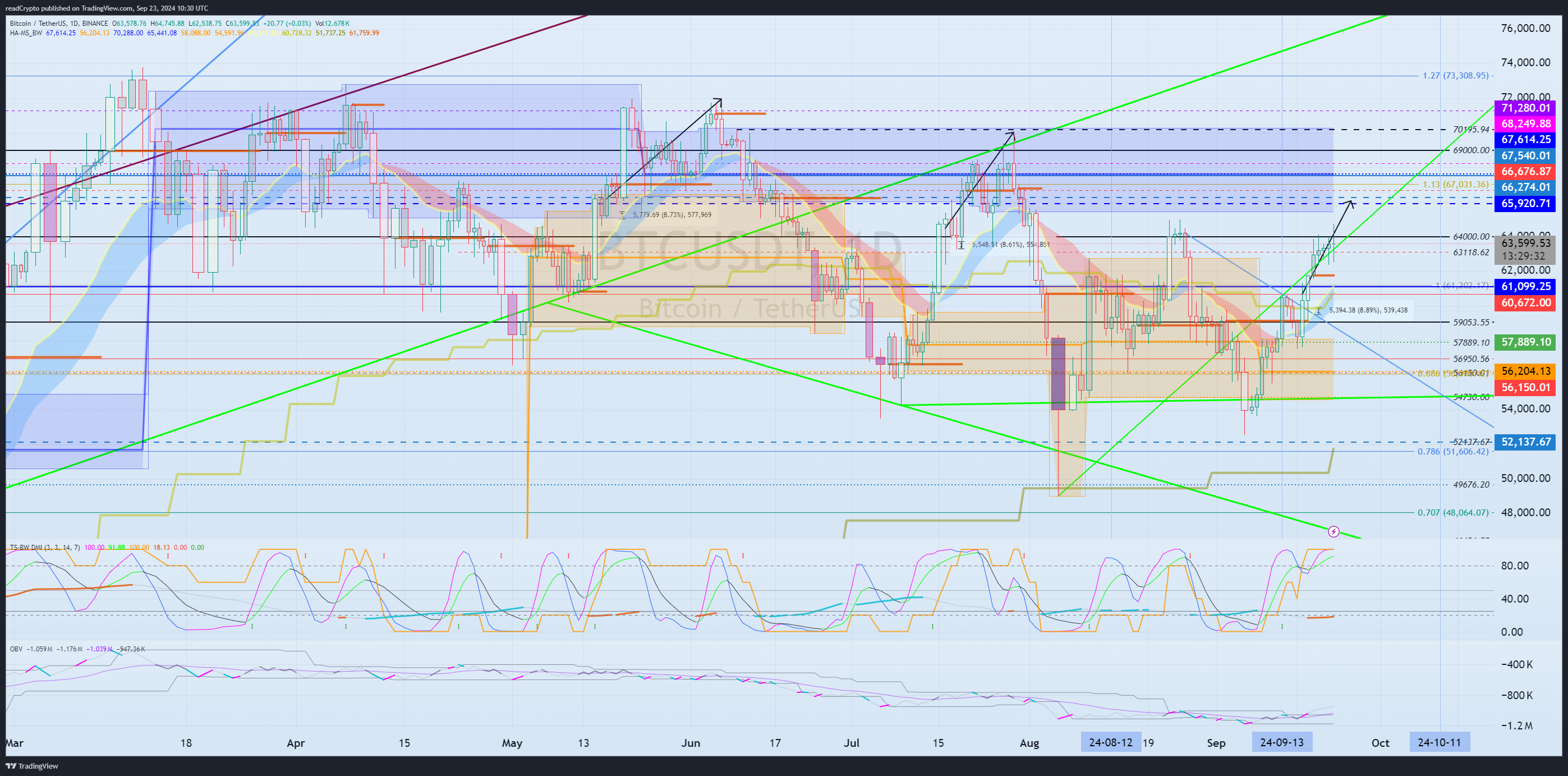The width and height of the screenshot is (1568, 776).
Task: Select the Bitcoin / TetherUS, 1D, BINANCE legend
Action: tap(58, 24)
